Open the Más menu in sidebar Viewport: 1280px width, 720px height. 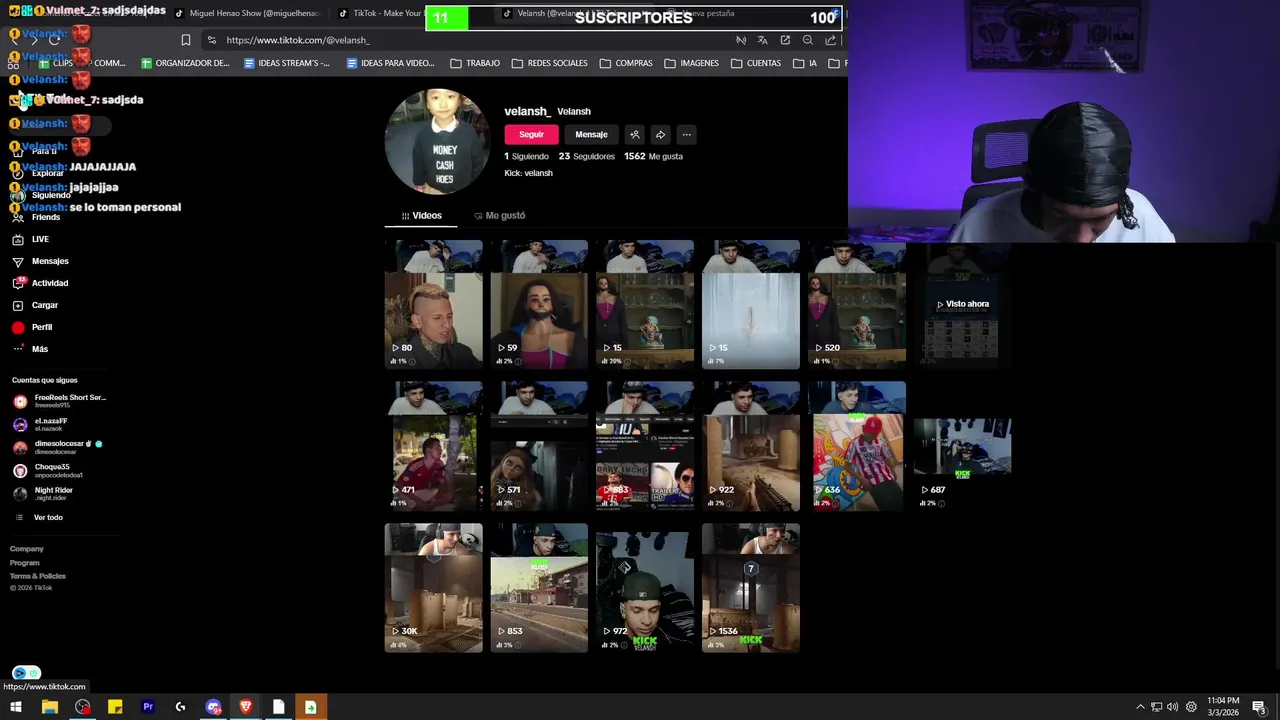point(30,349)
